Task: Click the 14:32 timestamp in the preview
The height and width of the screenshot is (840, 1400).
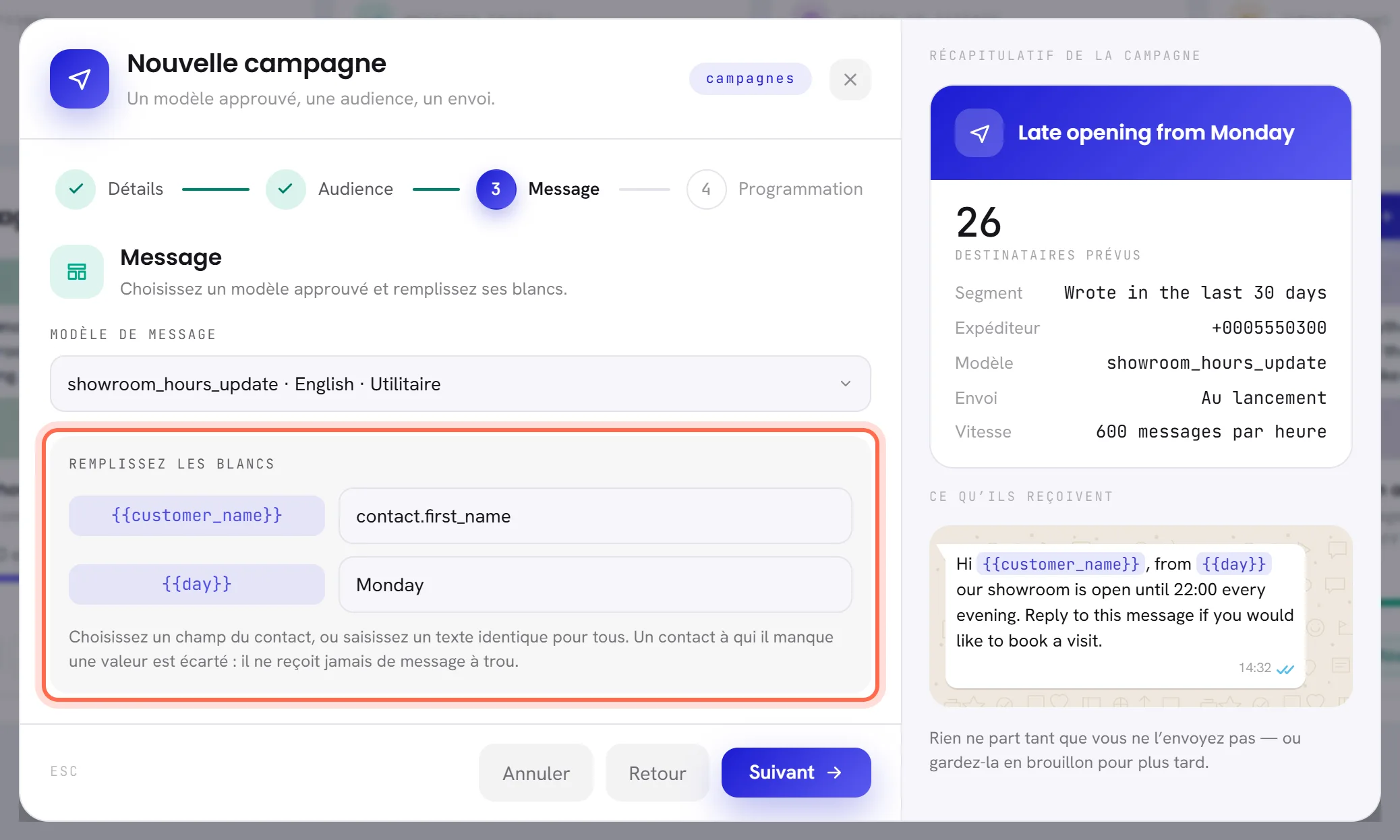Action: coord(1254,667)
